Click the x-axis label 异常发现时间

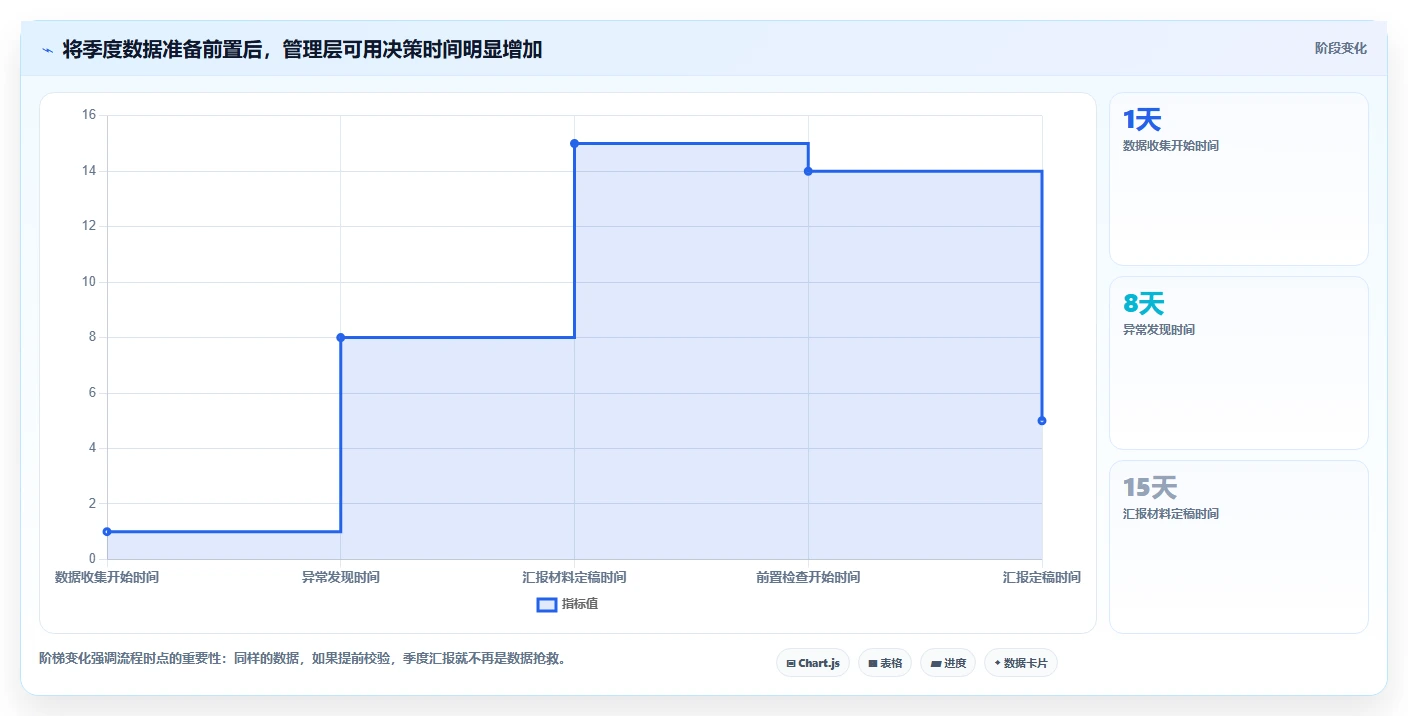(341, 577)
